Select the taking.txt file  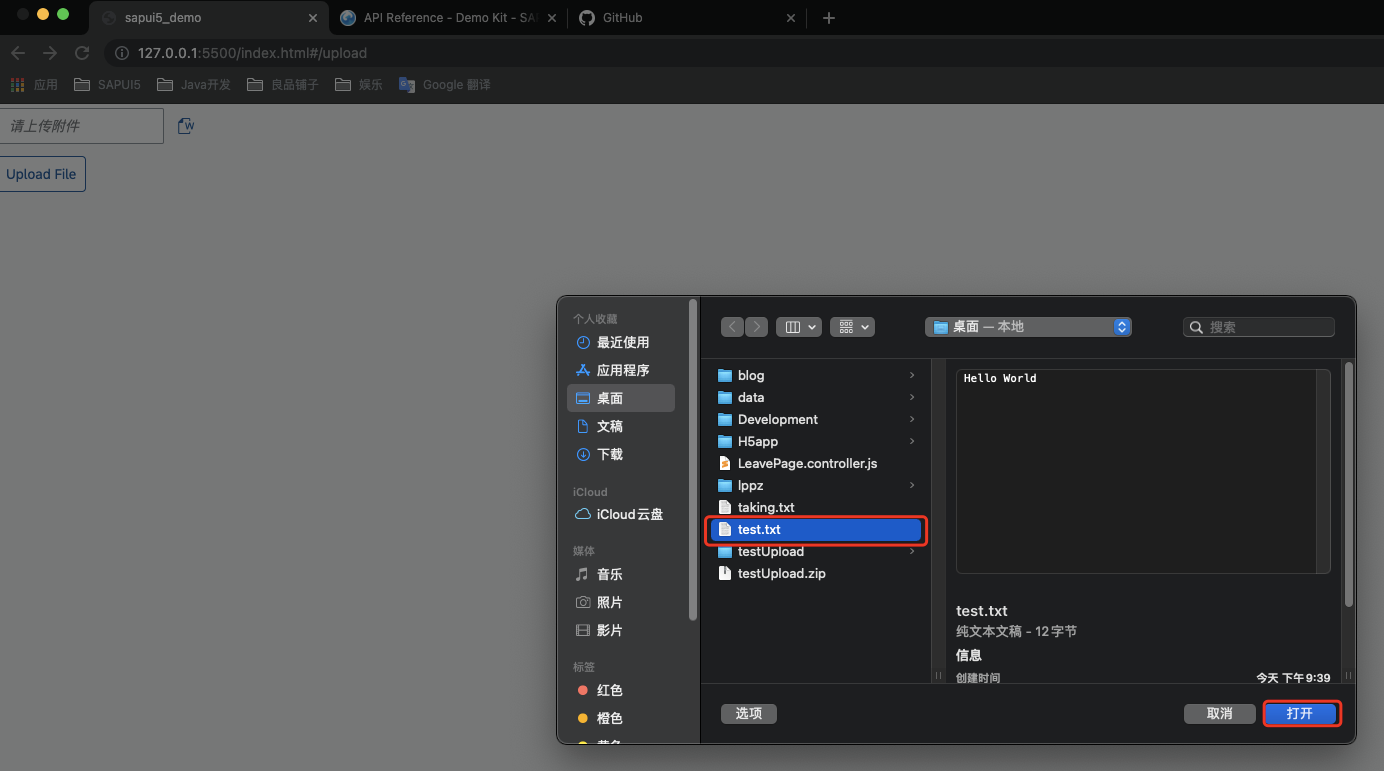point(816,507)
